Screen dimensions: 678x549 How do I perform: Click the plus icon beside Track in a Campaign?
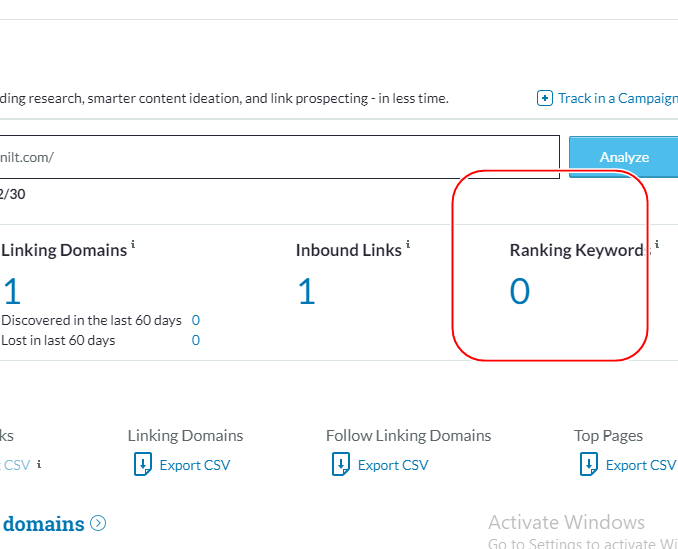545,98
